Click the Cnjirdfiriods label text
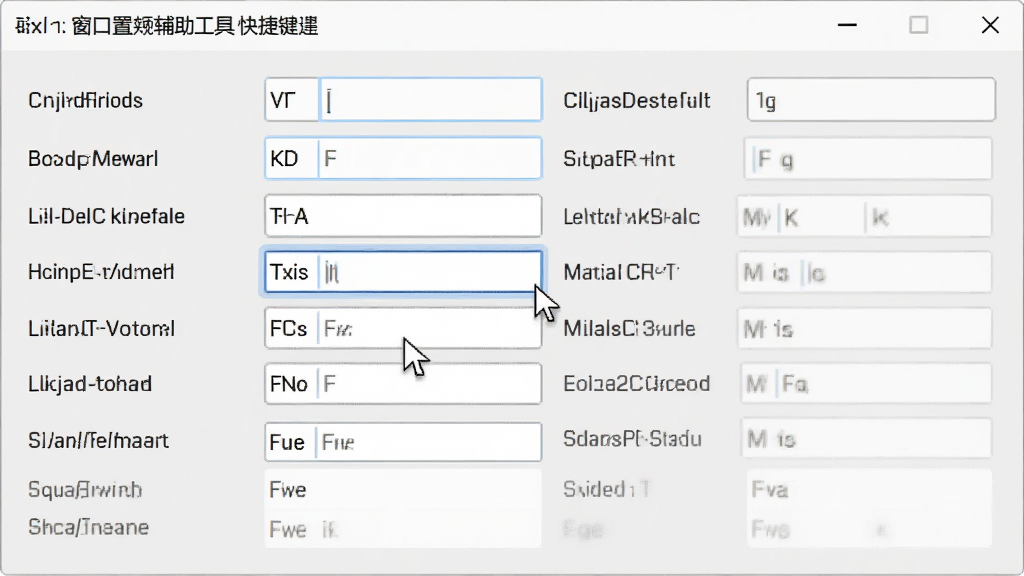 point(86,101)
